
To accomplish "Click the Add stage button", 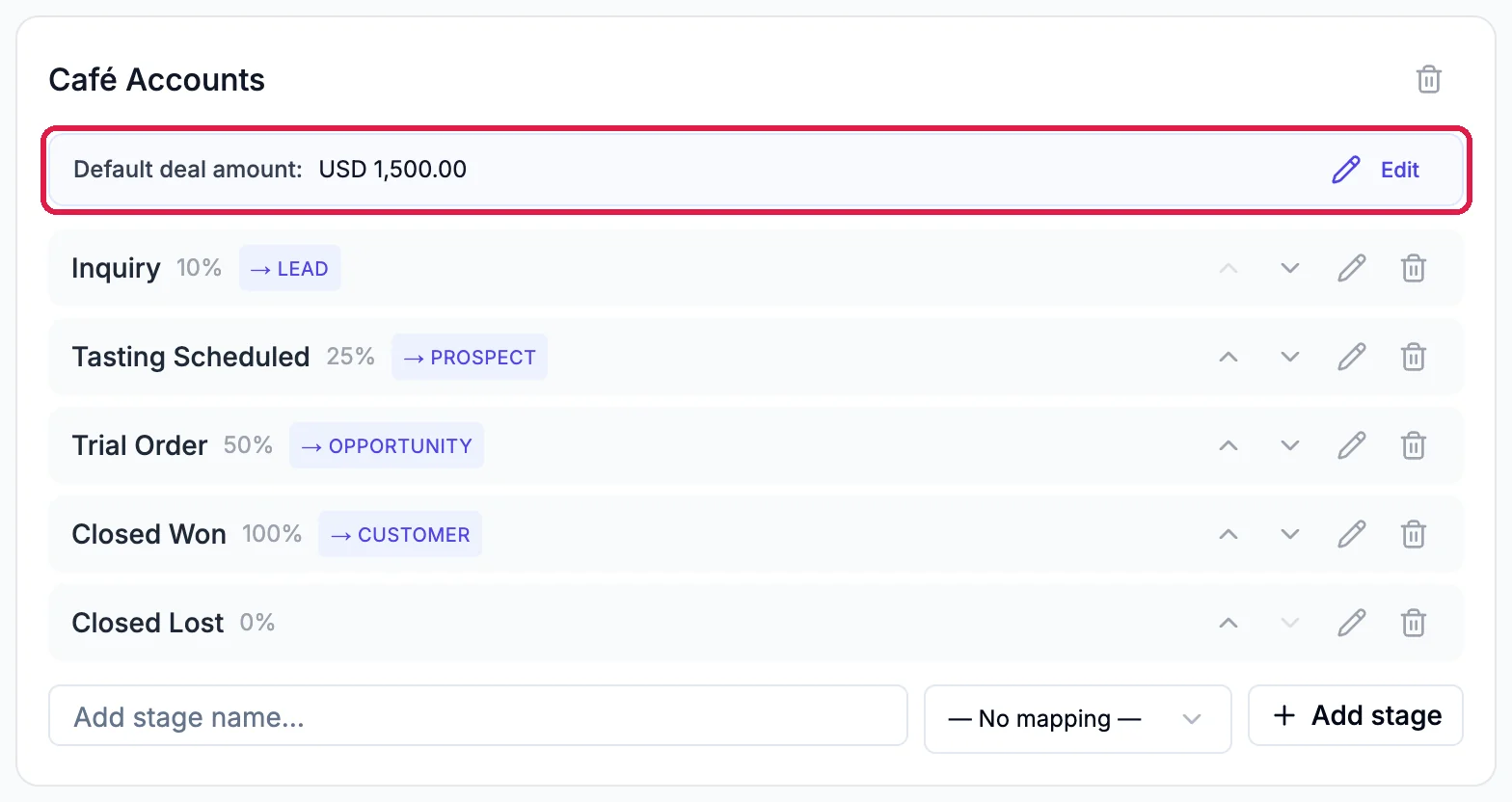I will coord(1356,715).
